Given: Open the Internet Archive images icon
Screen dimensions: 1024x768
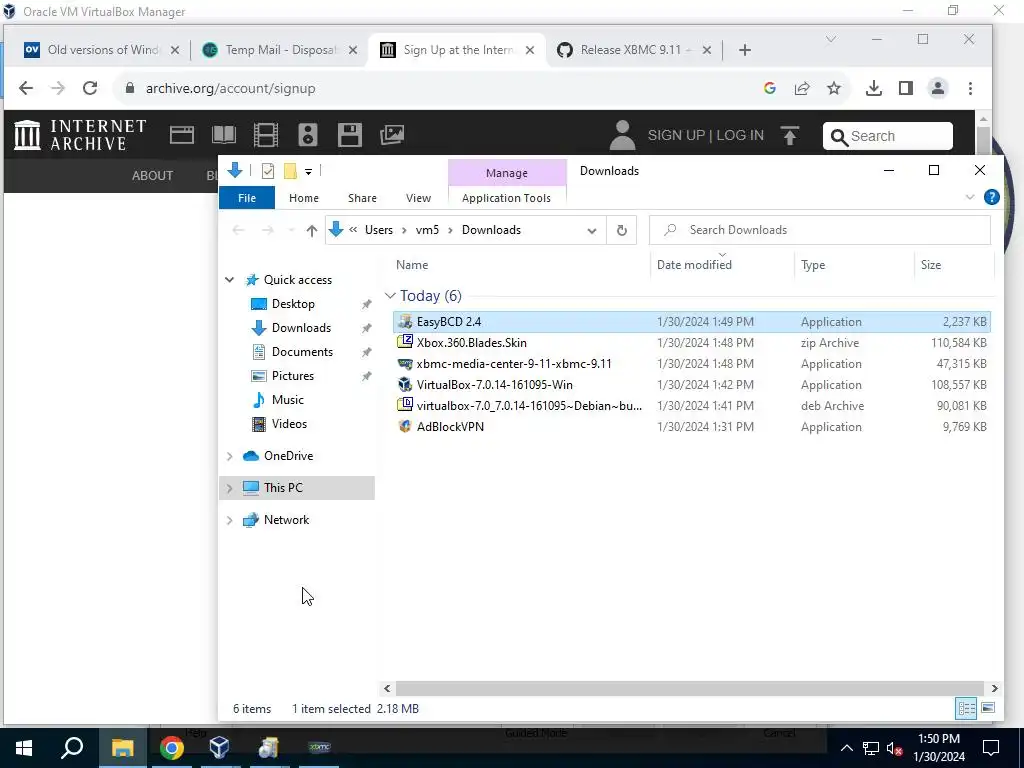Looking at the screenshot, I should (392, 135).
